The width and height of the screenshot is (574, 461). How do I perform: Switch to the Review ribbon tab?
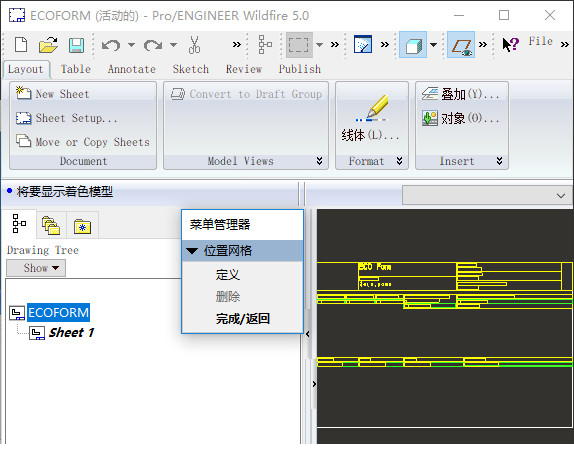(x=244, y=69)
